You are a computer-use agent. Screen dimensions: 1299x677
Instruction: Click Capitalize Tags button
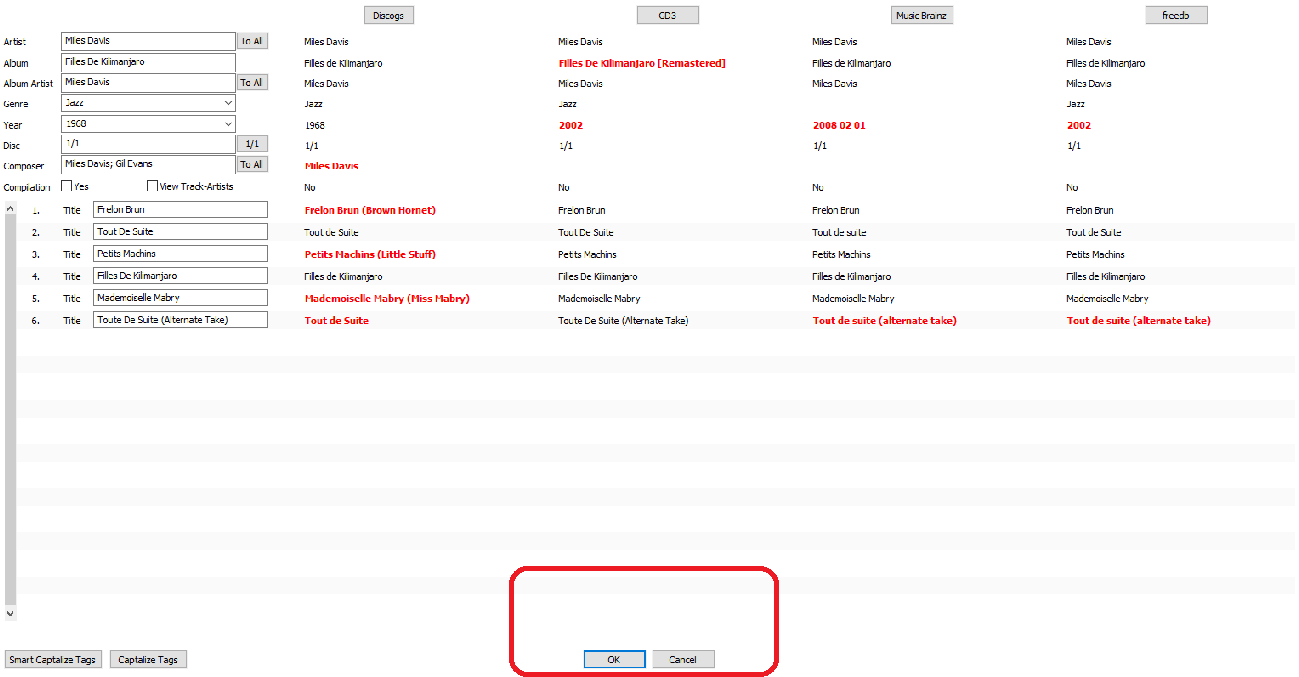[x=148, y=659]
